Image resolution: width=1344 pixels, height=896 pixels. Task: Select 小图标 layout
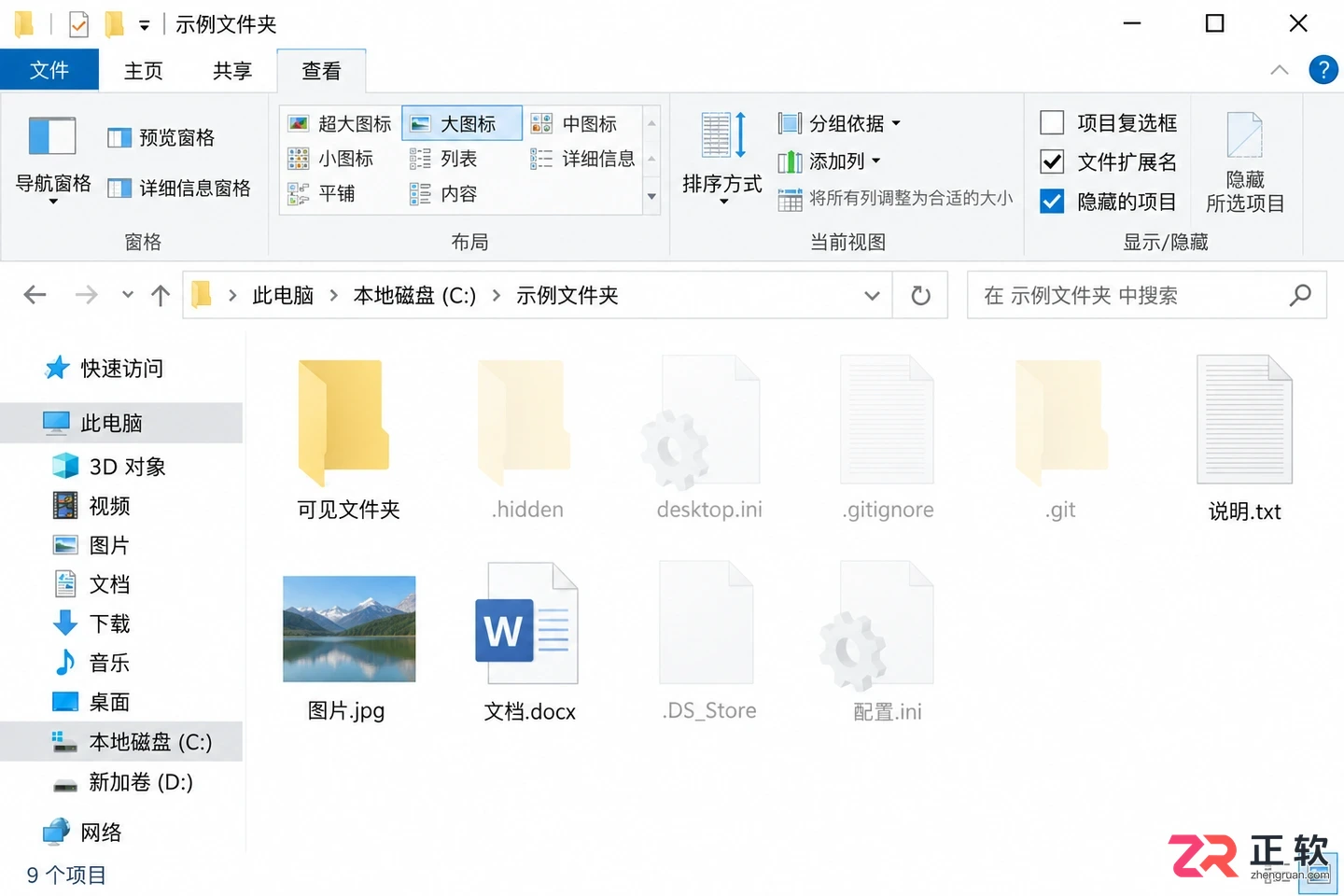(x=330, y=159)
